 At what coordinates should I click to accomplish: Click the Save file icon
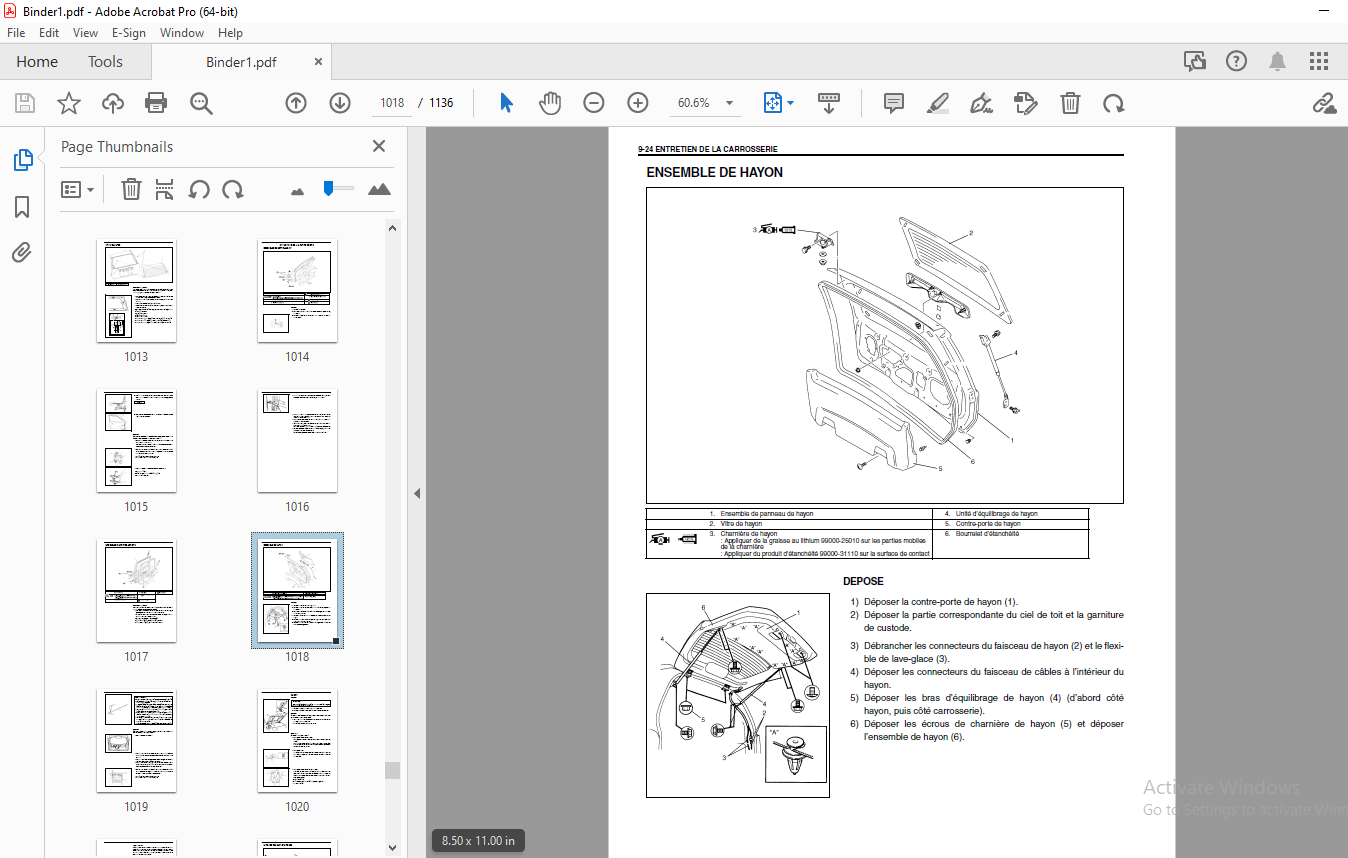click(x=25, y=103)
